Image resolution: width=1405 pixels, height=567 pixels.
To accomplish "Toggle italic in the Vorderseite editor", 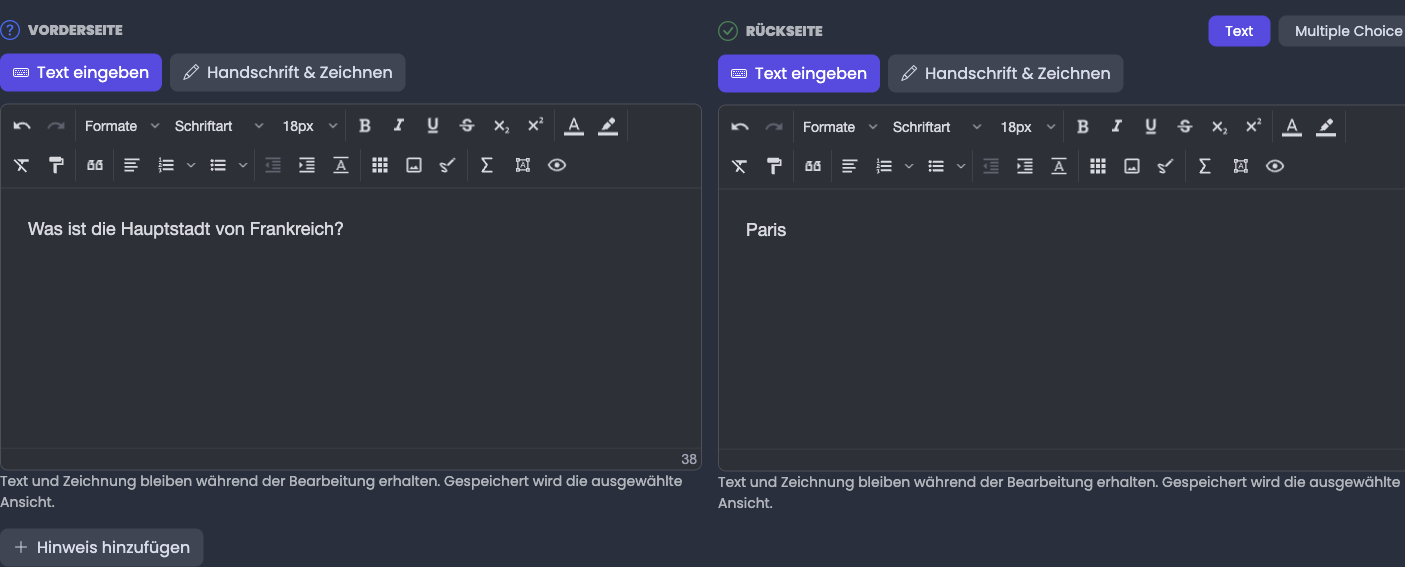I will (399, 126).
